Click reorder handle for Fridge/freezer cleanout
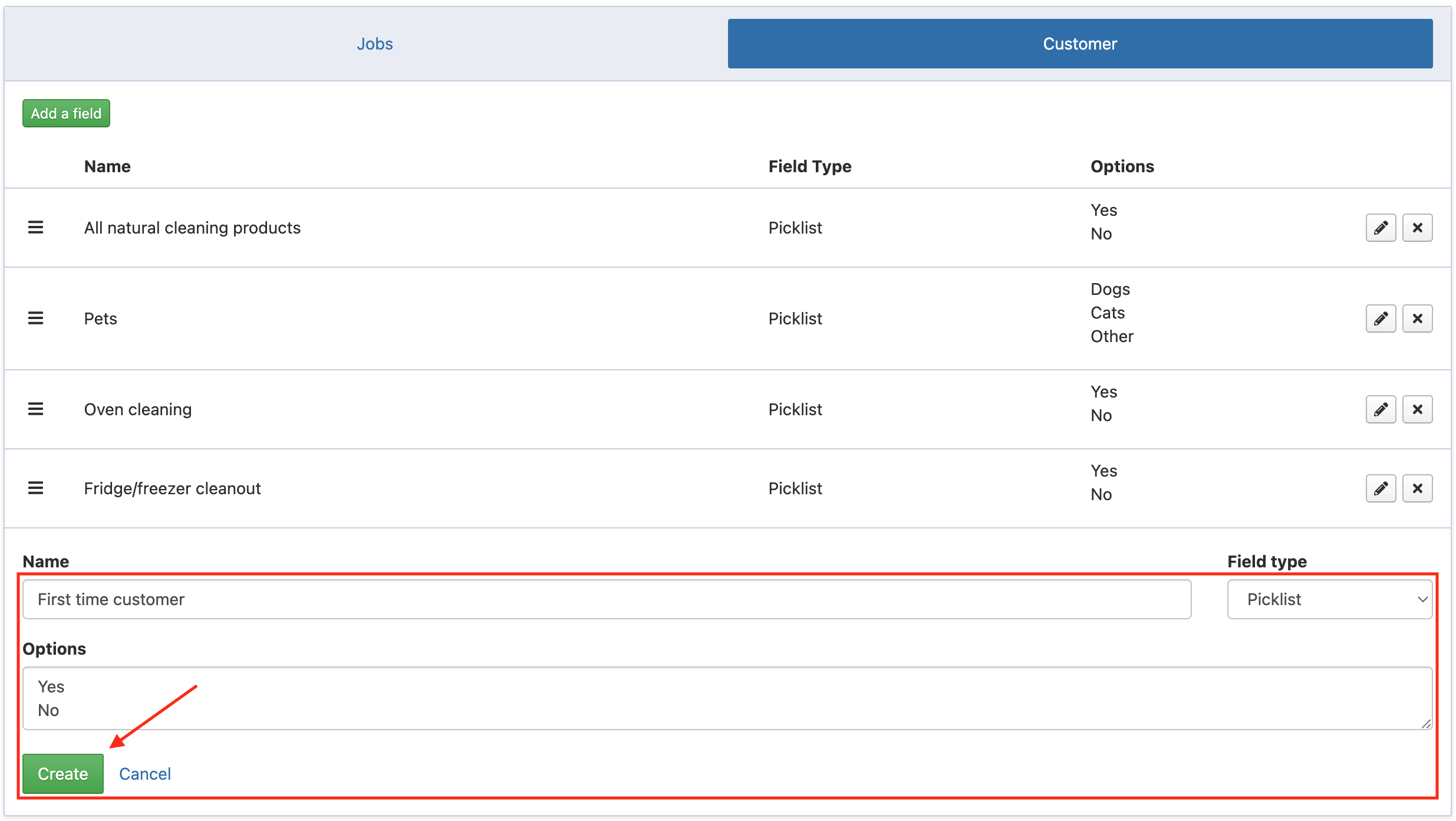The height and width of the screenshot is (821, 1456). click(x=36, y=488)
